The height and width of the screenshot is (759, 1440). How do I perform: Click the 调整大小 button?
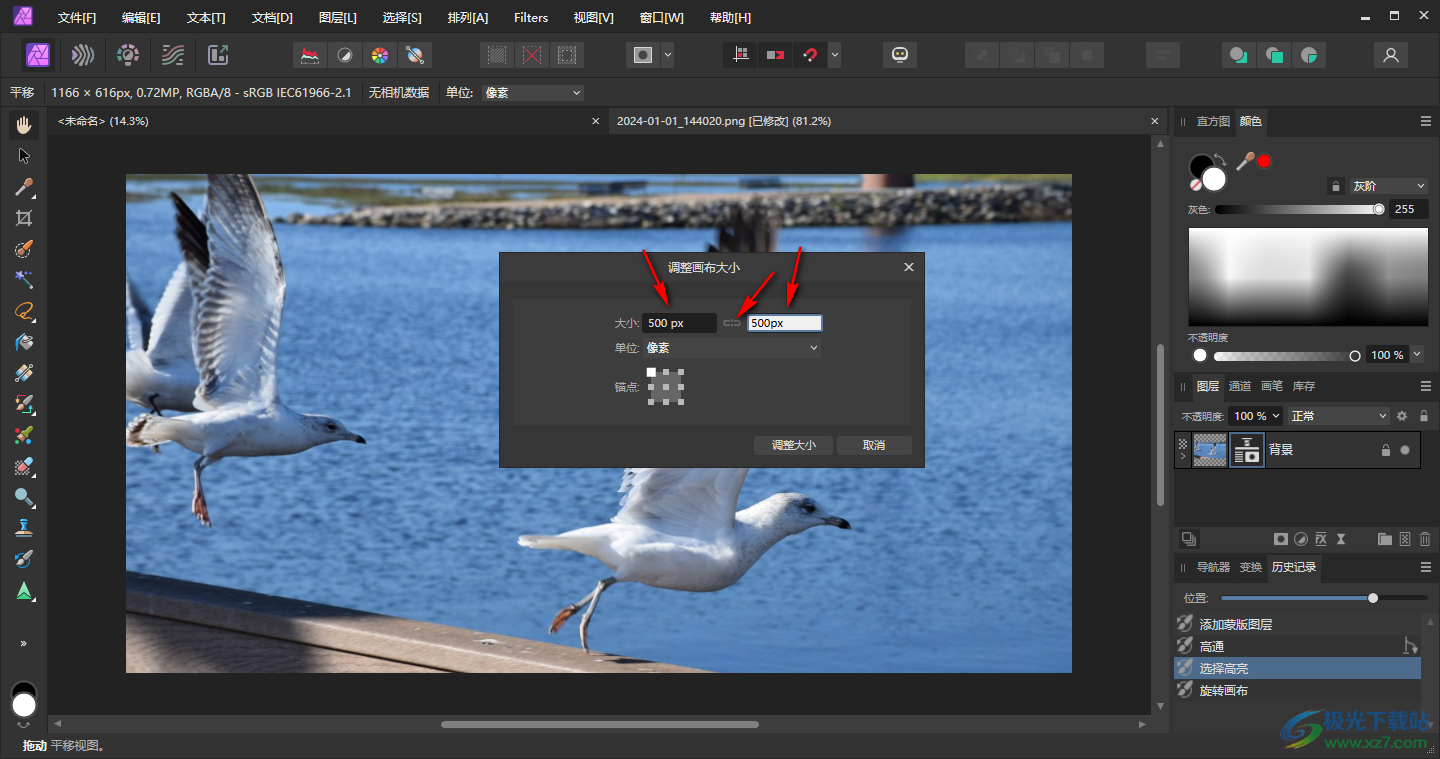click(x=793, y=445)
